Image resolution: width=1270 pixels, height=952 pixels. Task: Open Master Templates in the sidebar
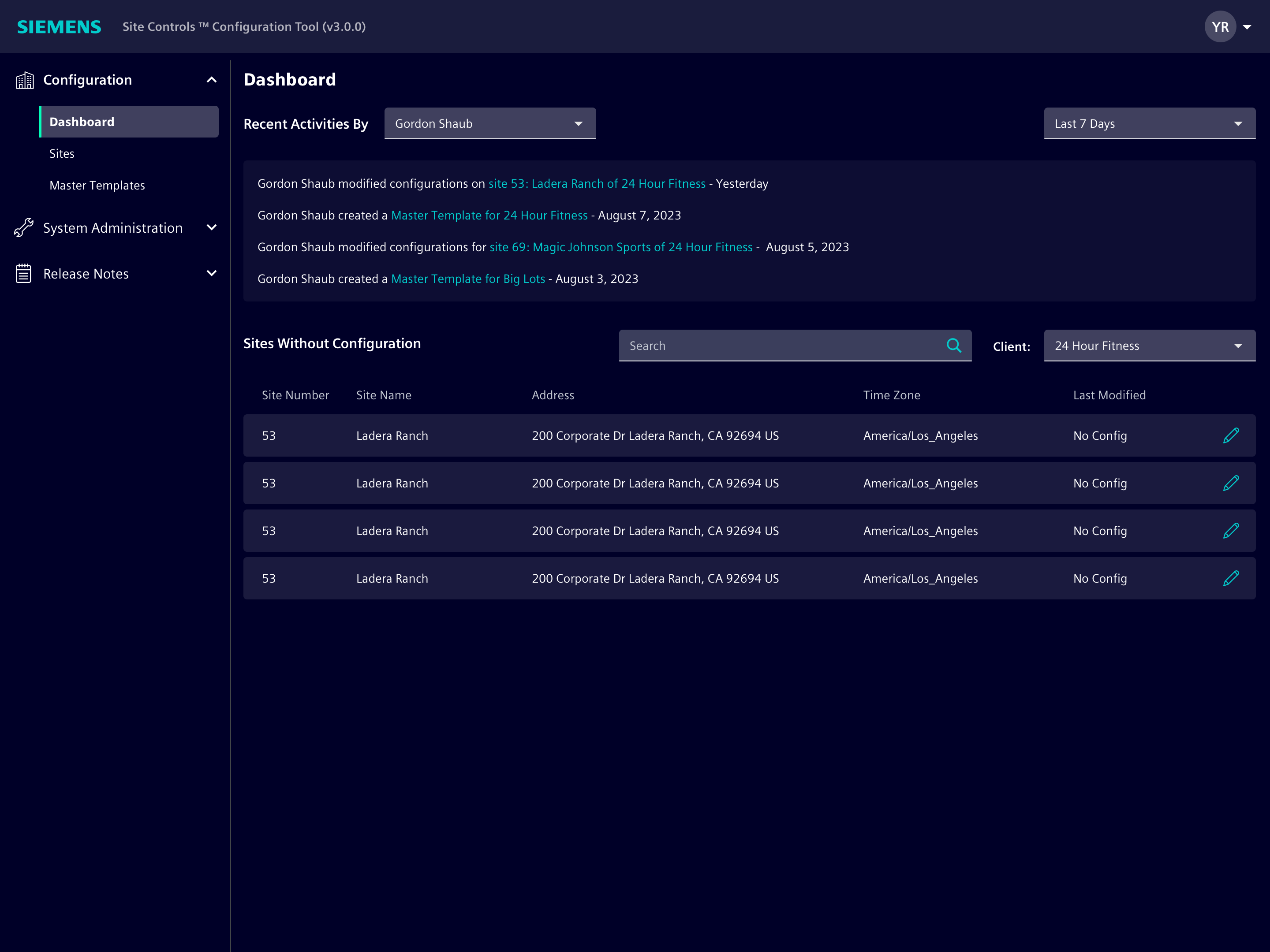coord(97,186)
